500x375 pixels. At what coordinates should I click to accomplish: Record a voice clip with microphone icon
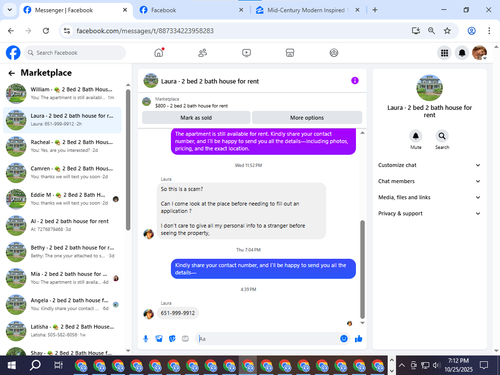point(146,339)
